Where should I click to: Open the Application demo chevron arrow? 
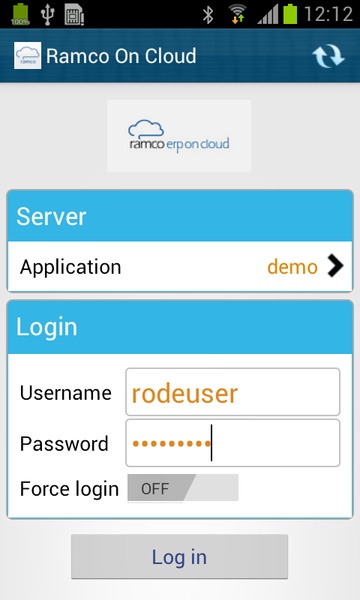pyautogui.click(x=335, y=266)
